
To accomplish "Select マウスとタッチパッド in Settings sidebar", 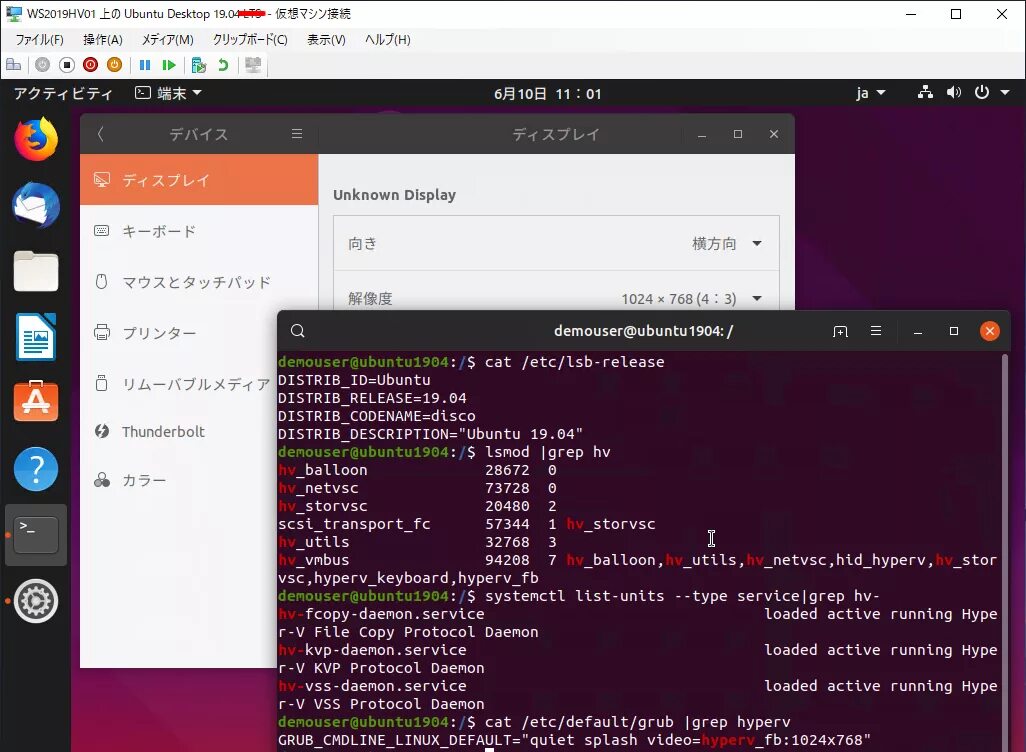I will point(199,282).
